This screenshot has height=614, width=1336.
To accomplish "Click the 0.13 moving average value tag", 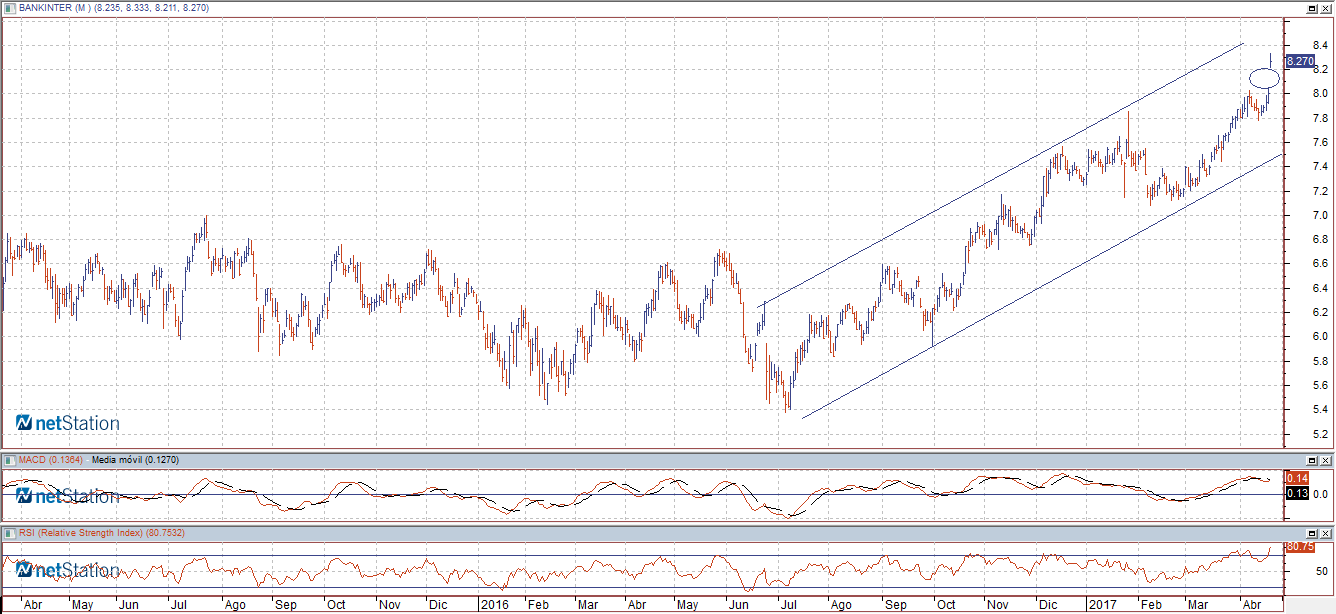I will click(x=1295, y=493).
